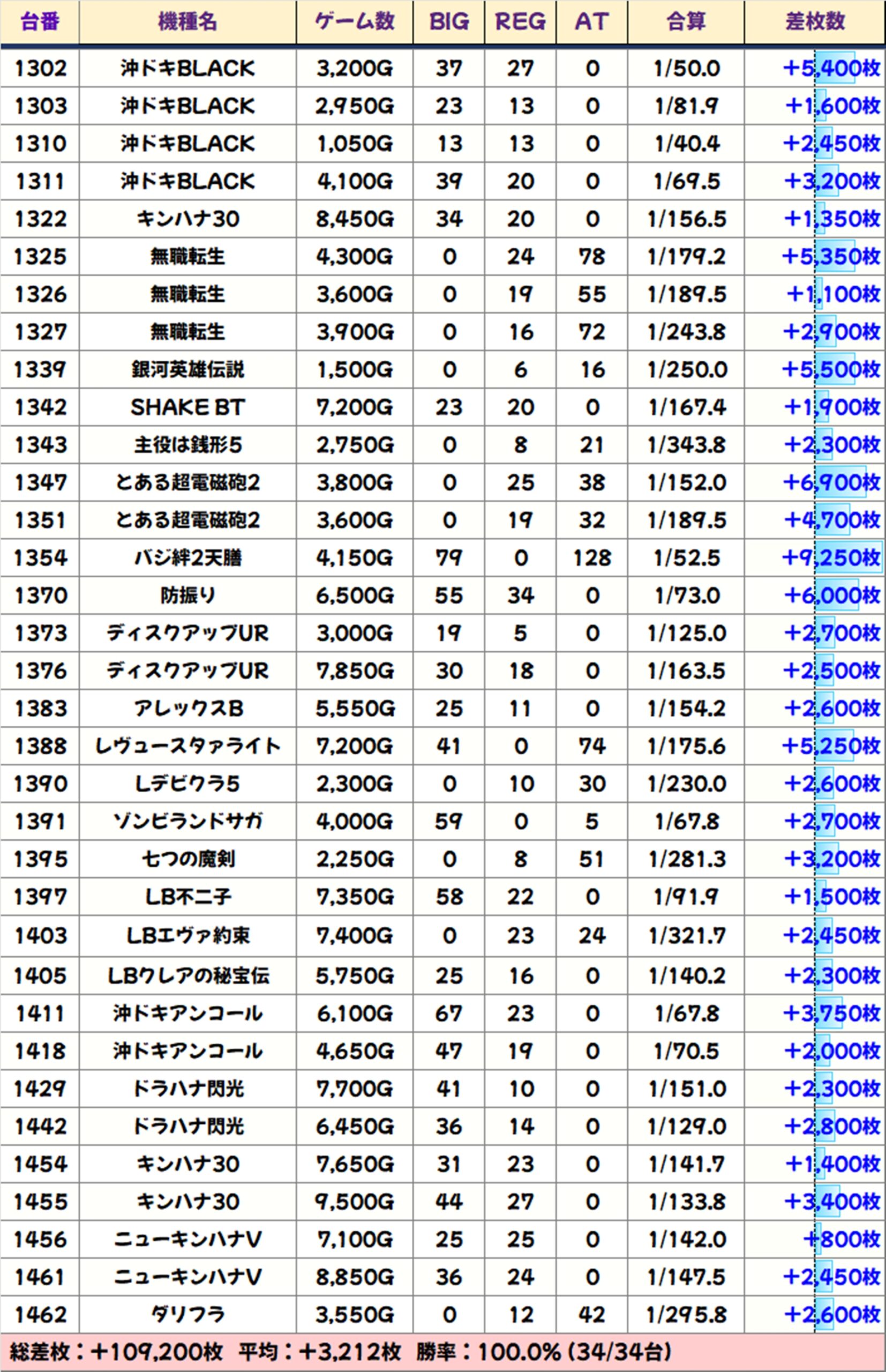The width and height of the screenshot is (886, 1372).
Task: Click the +9,250枚 difference bar
Action: pyautogui.click(x=831, y=558)
